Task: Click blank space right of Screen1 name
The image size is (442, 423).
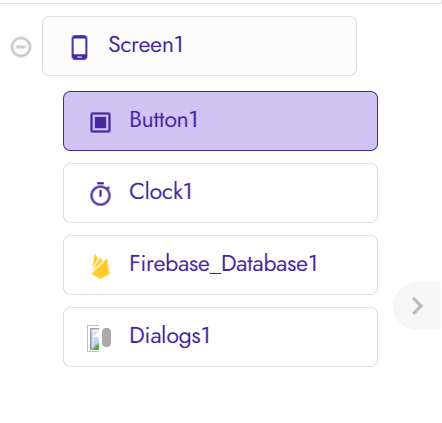Action: (x=267, y=46)
